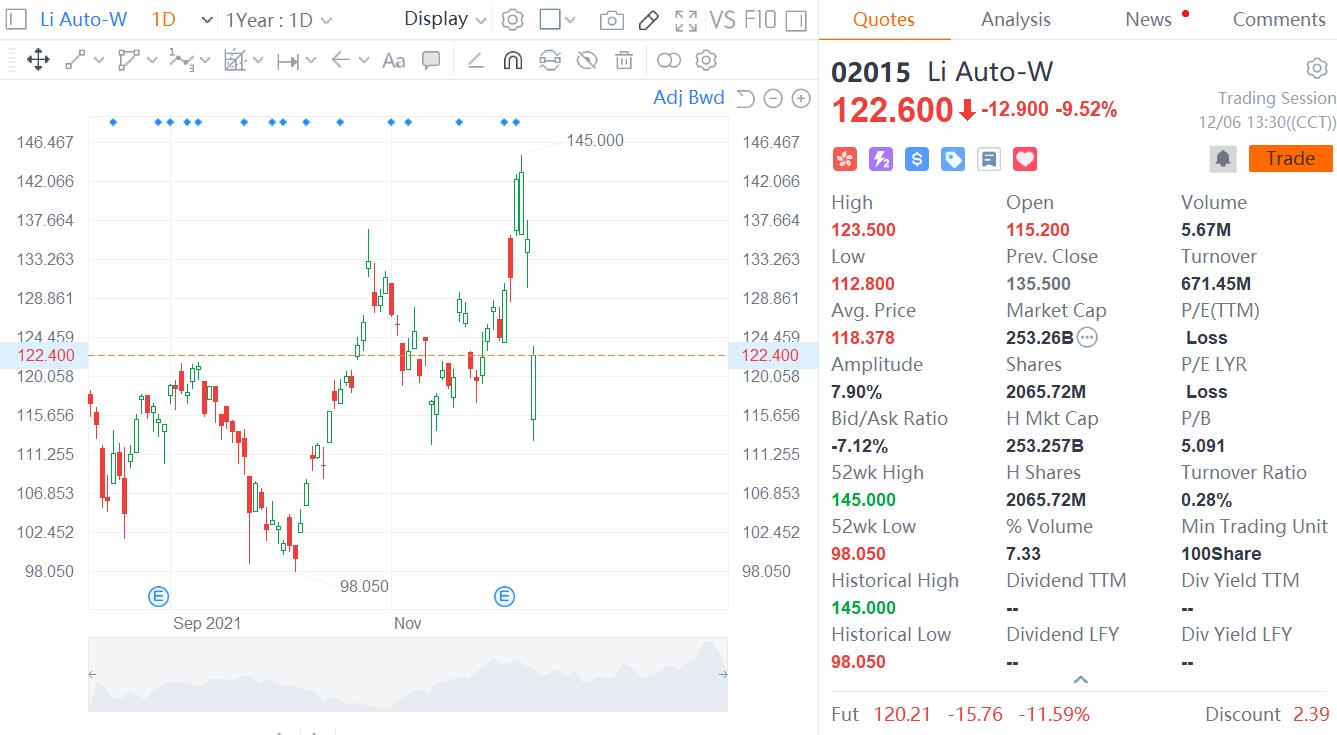Viewport: 1337px width, 735px height.
Task: Add a comment bubble annotation
Action: 431,61
